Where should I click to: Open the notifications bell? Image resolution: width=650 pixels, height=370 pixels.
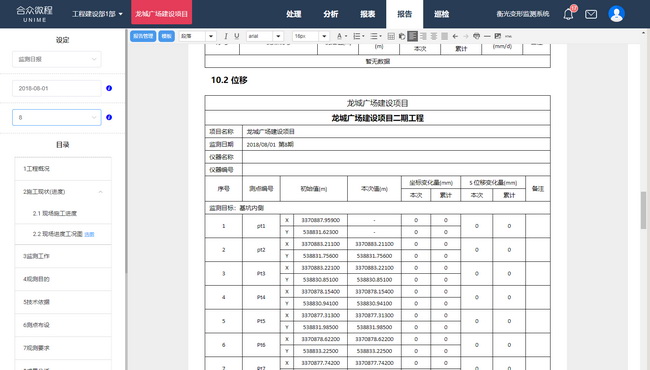click(568, 14)
